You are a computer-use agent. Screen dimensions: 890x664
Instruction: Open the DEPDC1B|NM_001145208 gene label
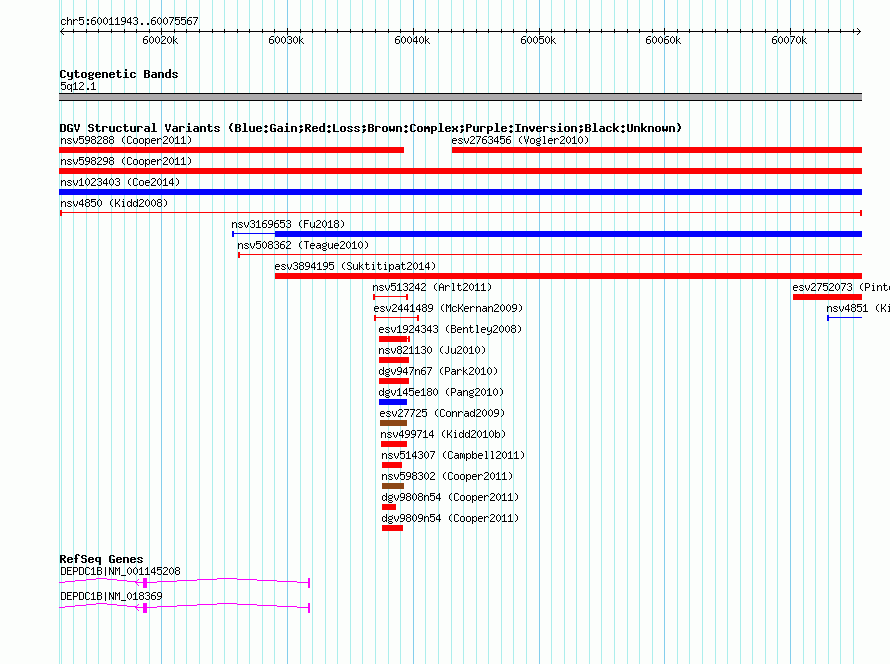tap(120, 571)
